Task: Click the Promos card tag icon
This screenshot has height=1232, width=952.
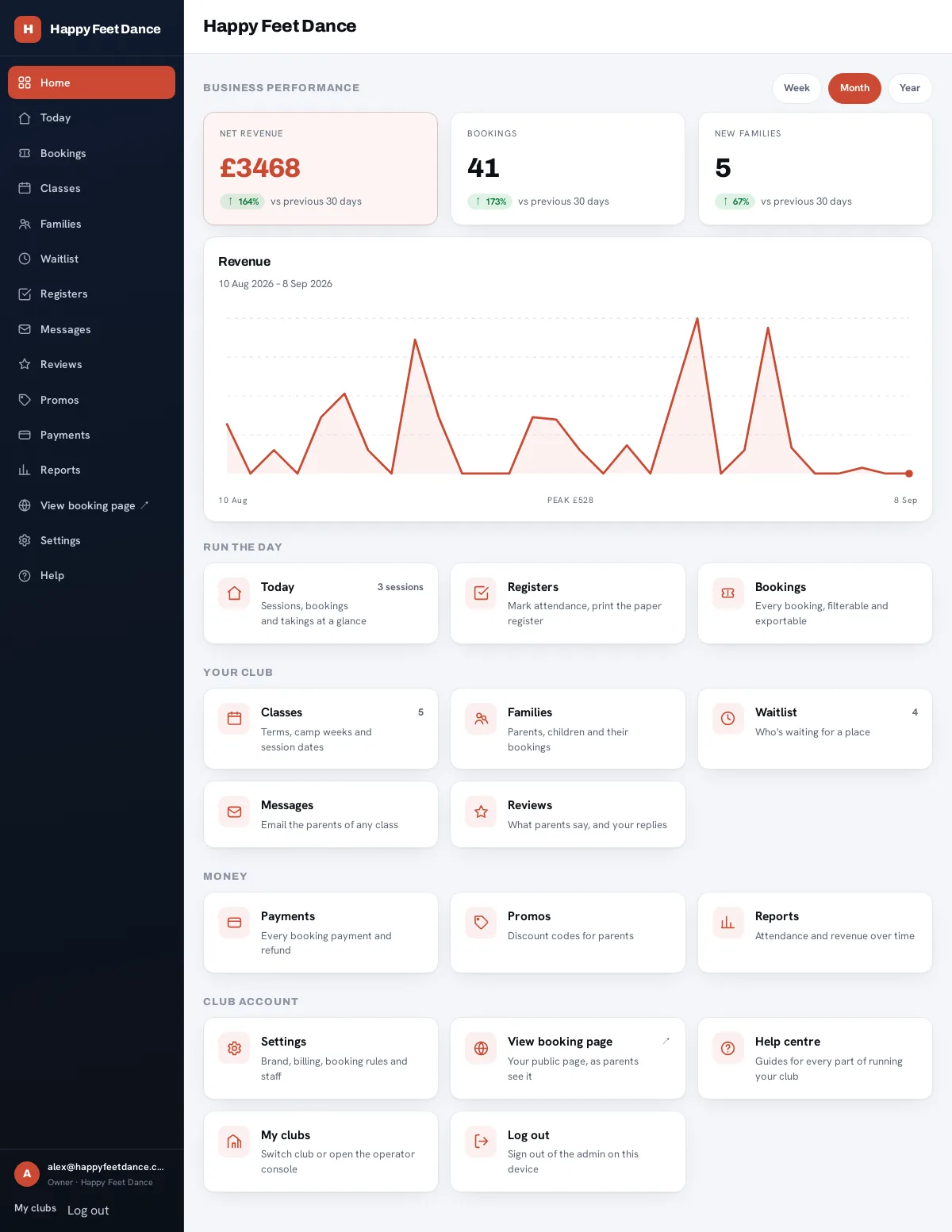Action: pos(481,923)
